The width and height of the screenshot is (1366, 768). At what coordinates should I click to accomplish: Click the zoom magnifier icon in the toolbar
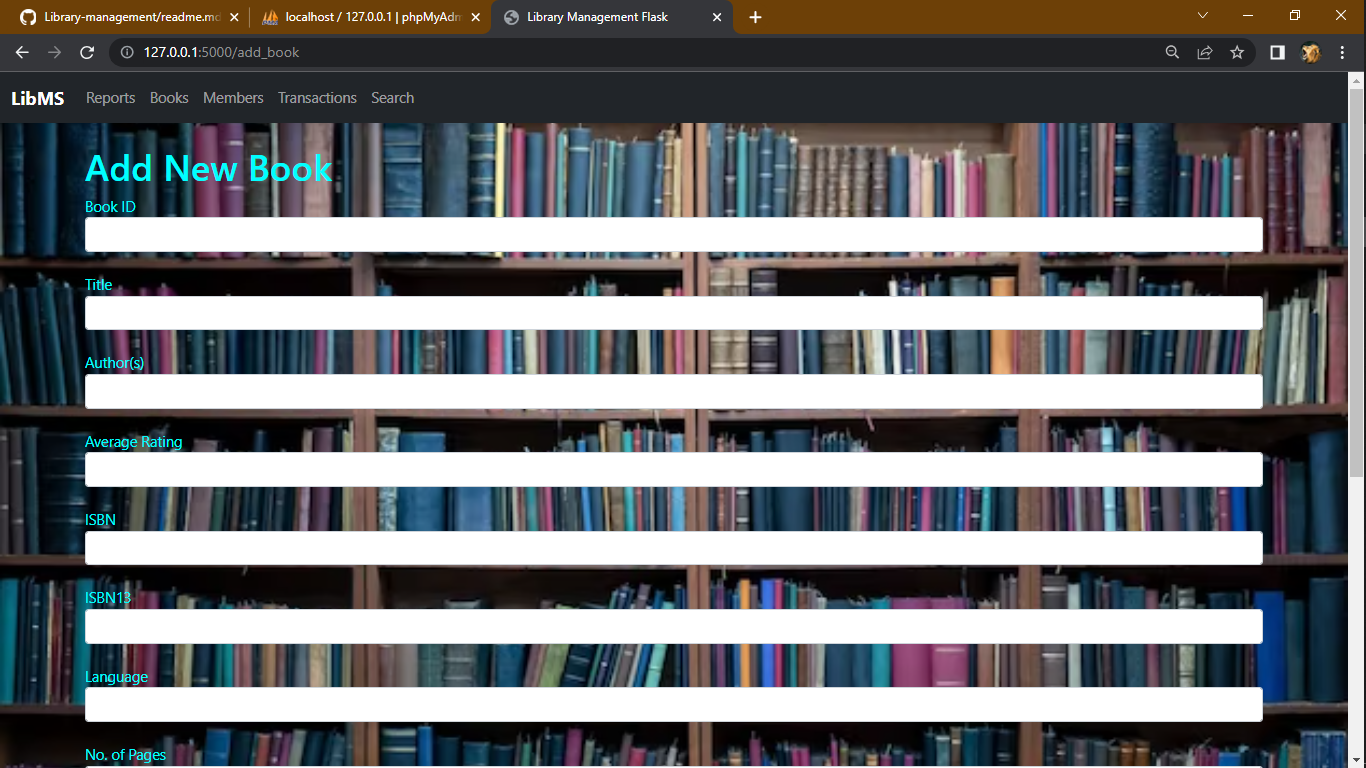pos(1171,52)
